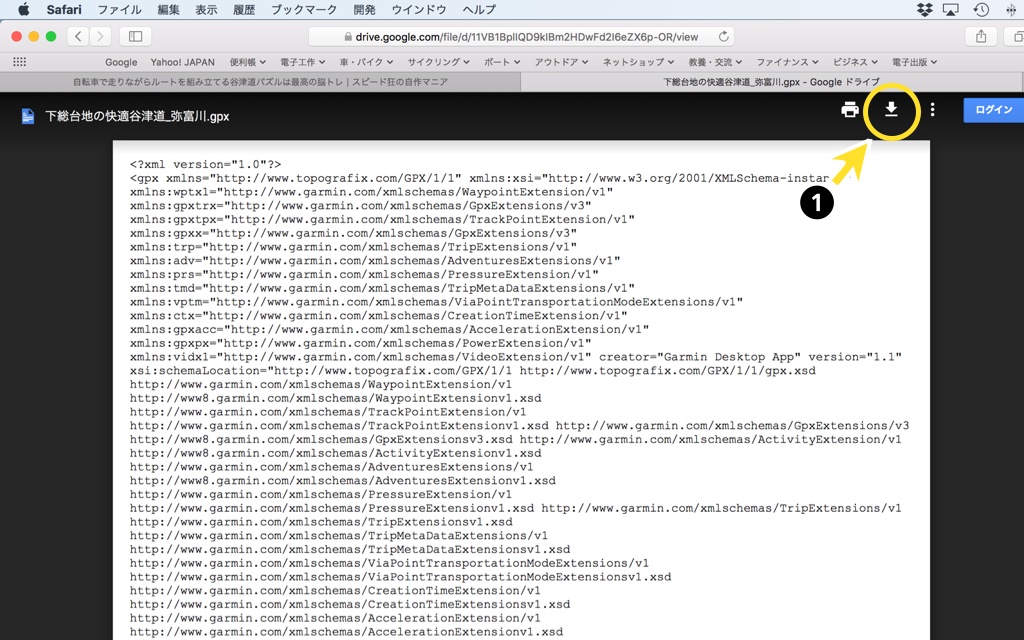
Task: Click the Safari back button
Action: tap(78, 37)
